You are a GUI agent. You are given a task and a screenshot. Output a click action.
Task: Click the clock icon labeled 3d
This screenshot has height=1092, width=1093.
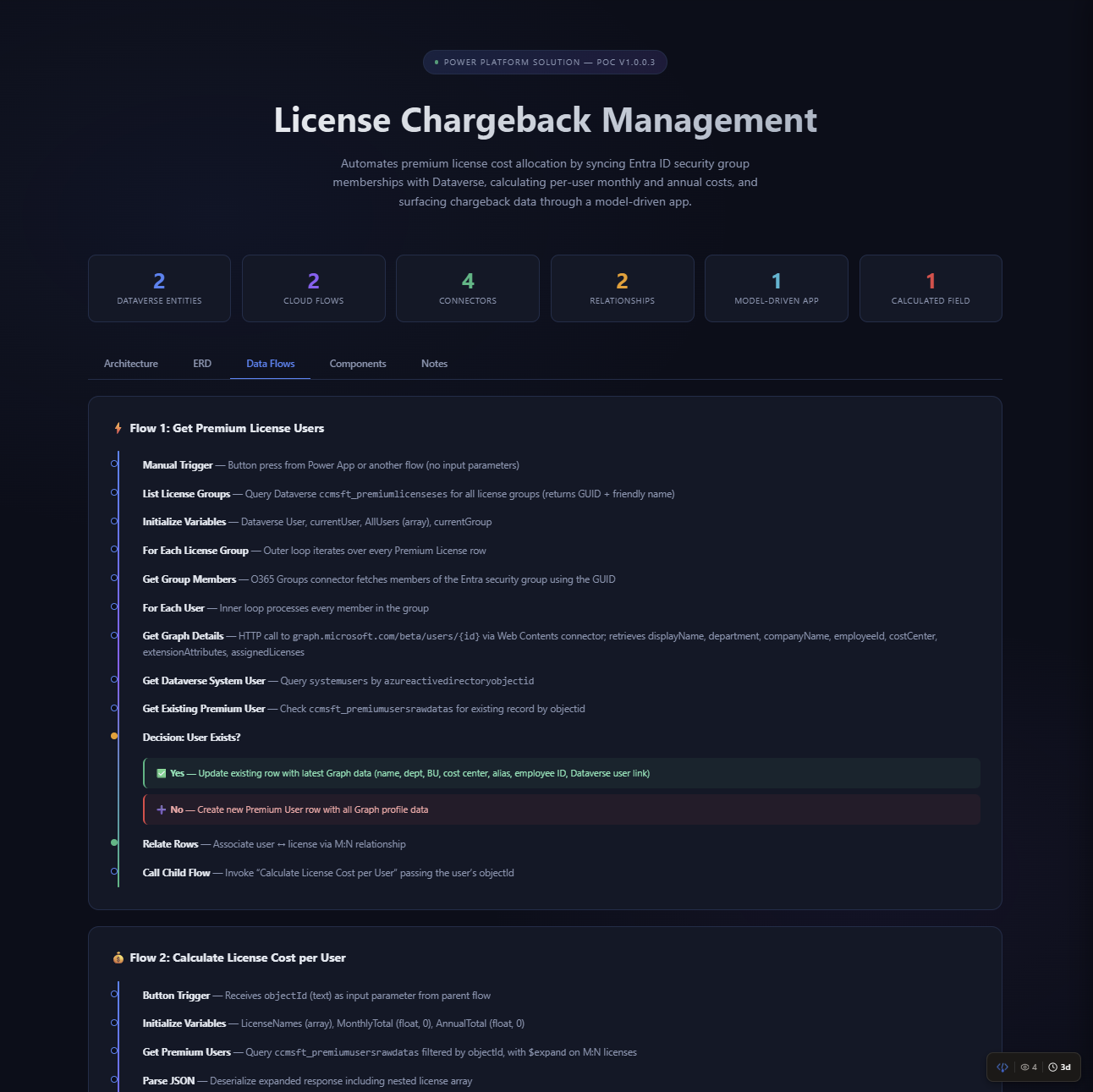[1058, 1067]
